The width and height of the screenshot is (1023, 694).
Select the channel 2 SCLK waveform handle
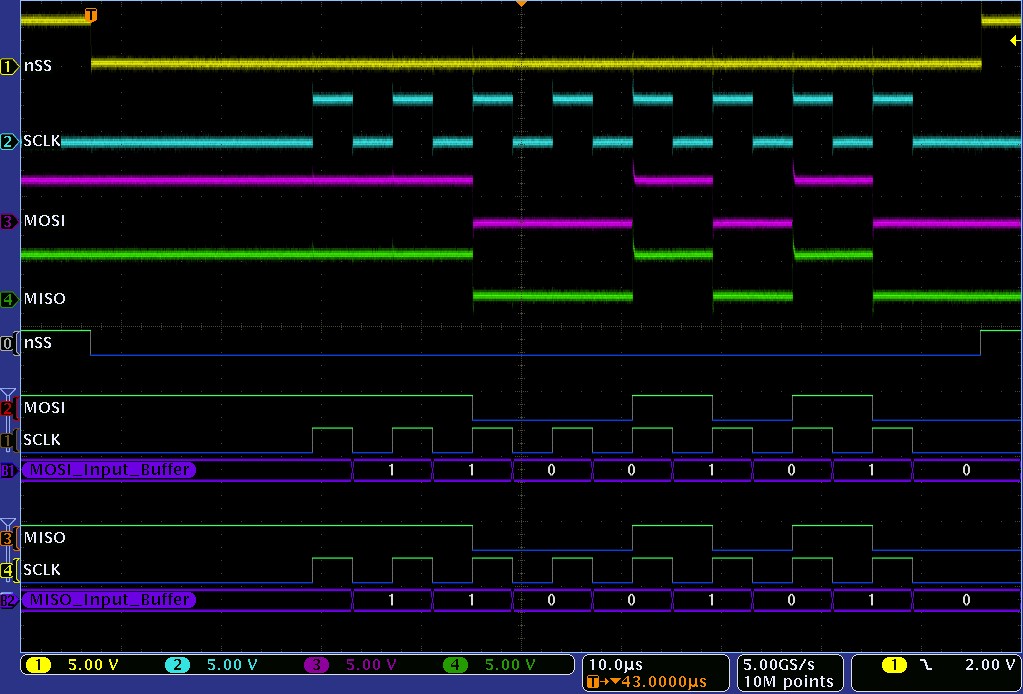click(x=9, y=142)
